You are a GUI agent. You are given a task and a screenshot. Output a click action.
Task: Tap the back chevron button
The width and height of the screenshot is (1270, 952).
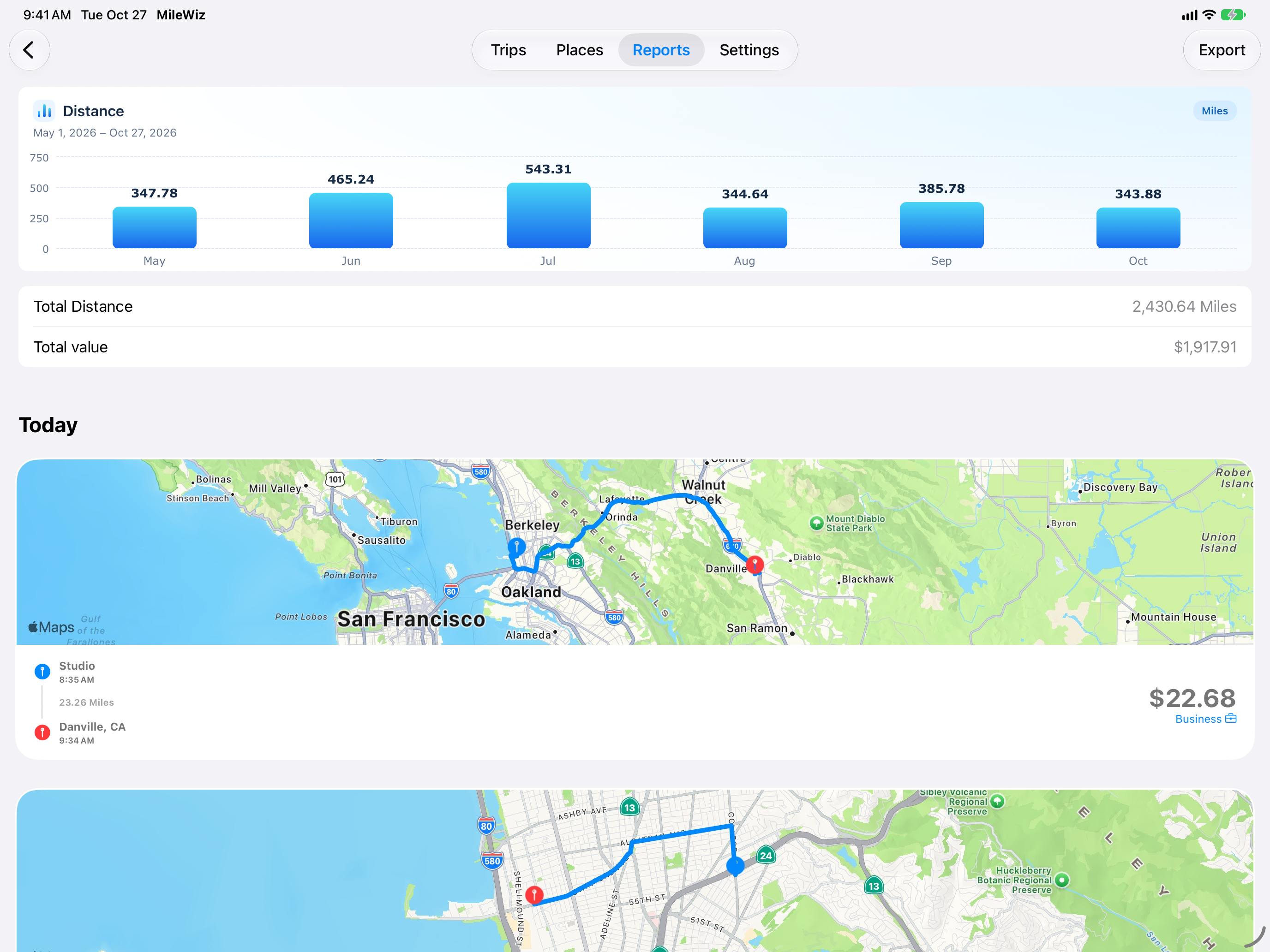(x=29, y=50)
